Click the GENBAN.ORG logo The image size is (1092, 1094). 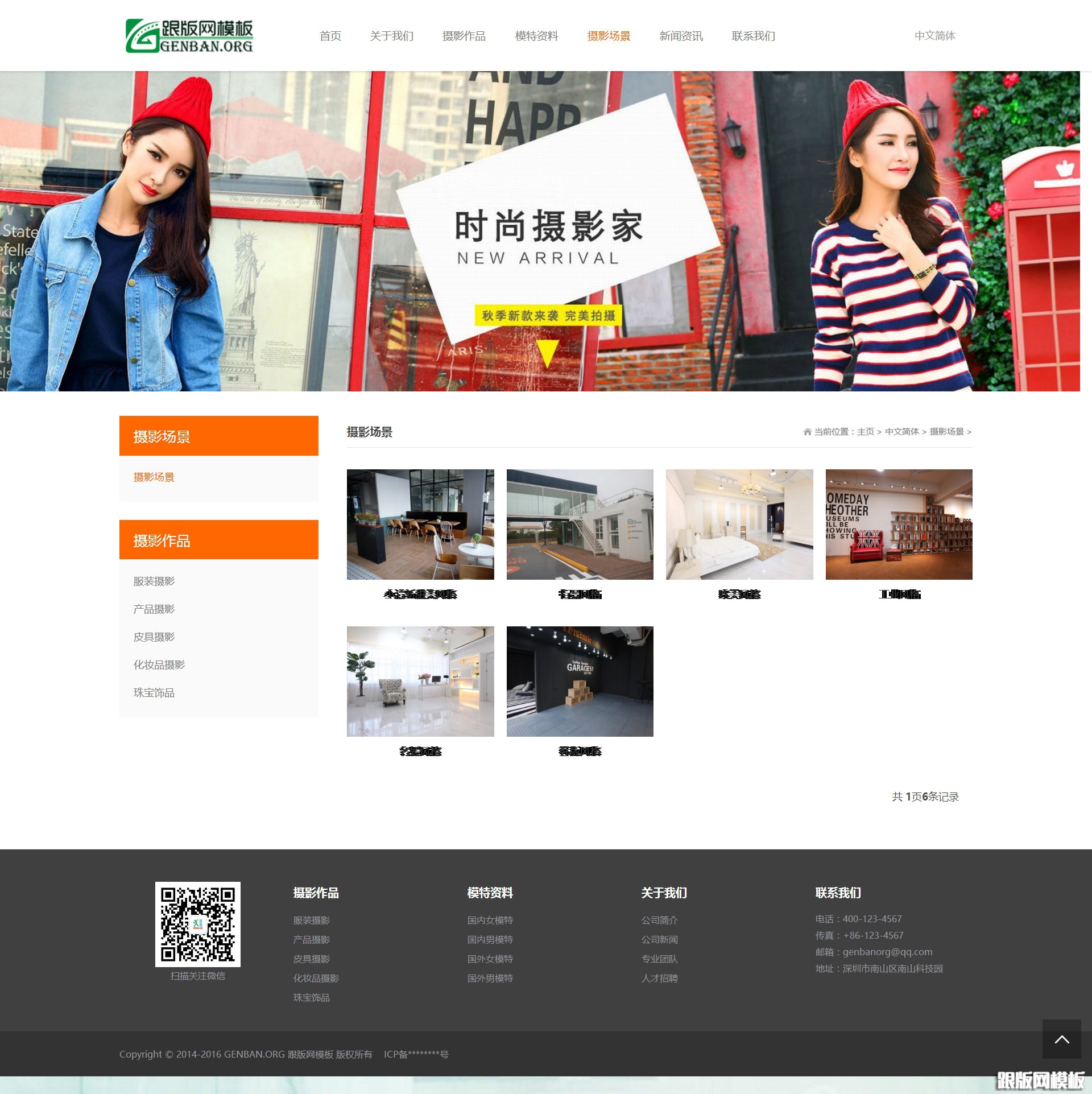point(190,35)
